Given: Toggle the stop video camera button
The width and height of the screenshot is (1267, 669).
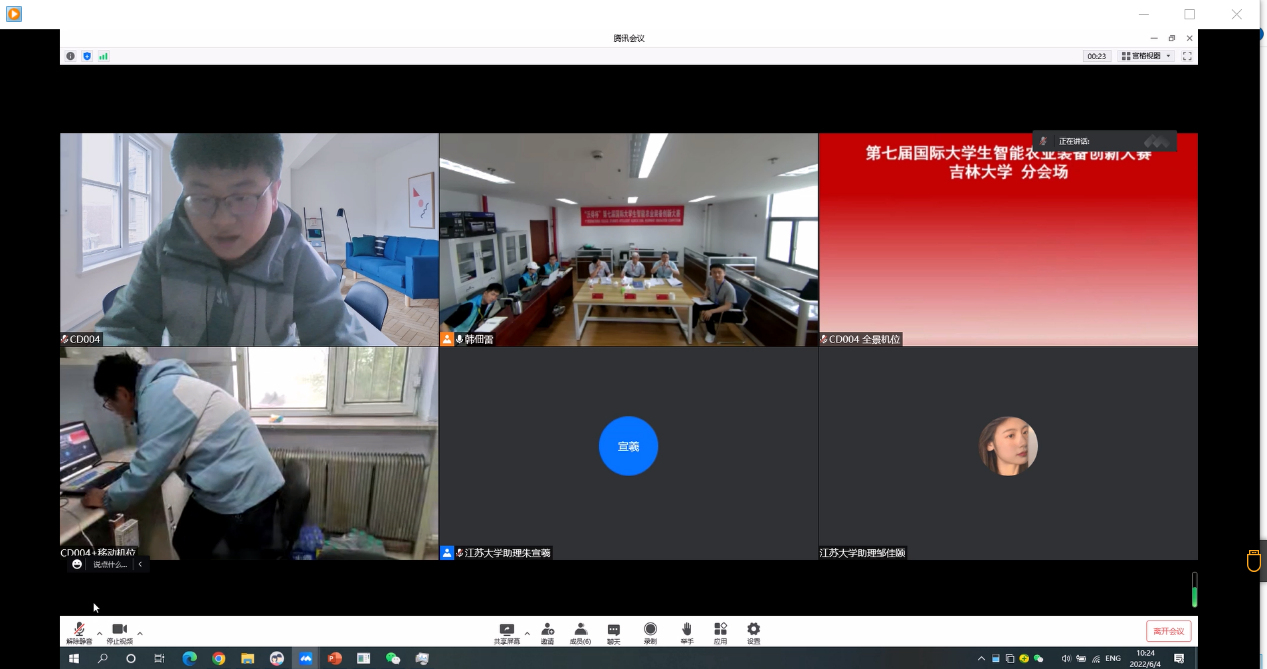Looking at the screenshot, I should (119, 630).
